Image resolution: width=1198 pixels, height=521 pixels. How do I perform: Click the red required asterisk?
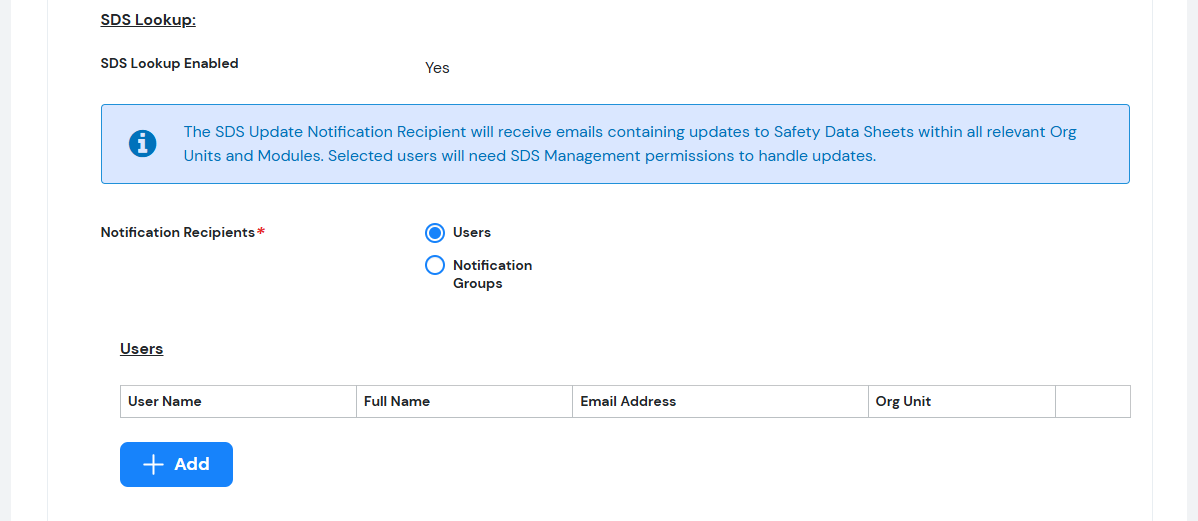(x=261, y=233)
